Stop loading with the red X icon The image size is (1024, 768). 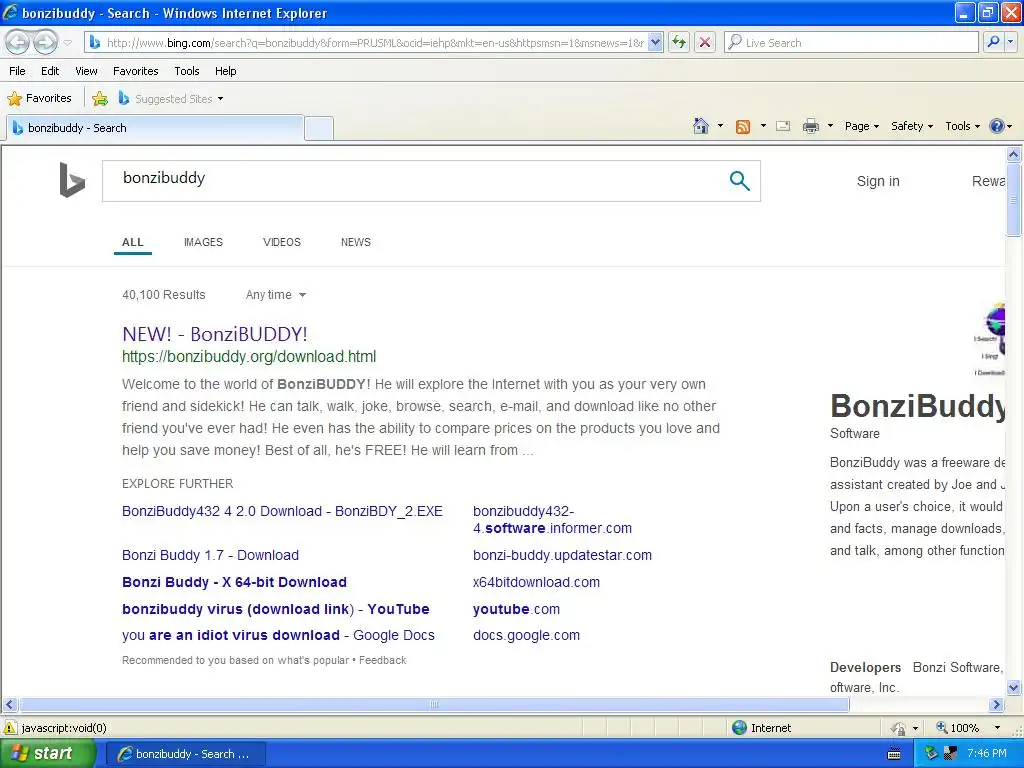point(705,42)
